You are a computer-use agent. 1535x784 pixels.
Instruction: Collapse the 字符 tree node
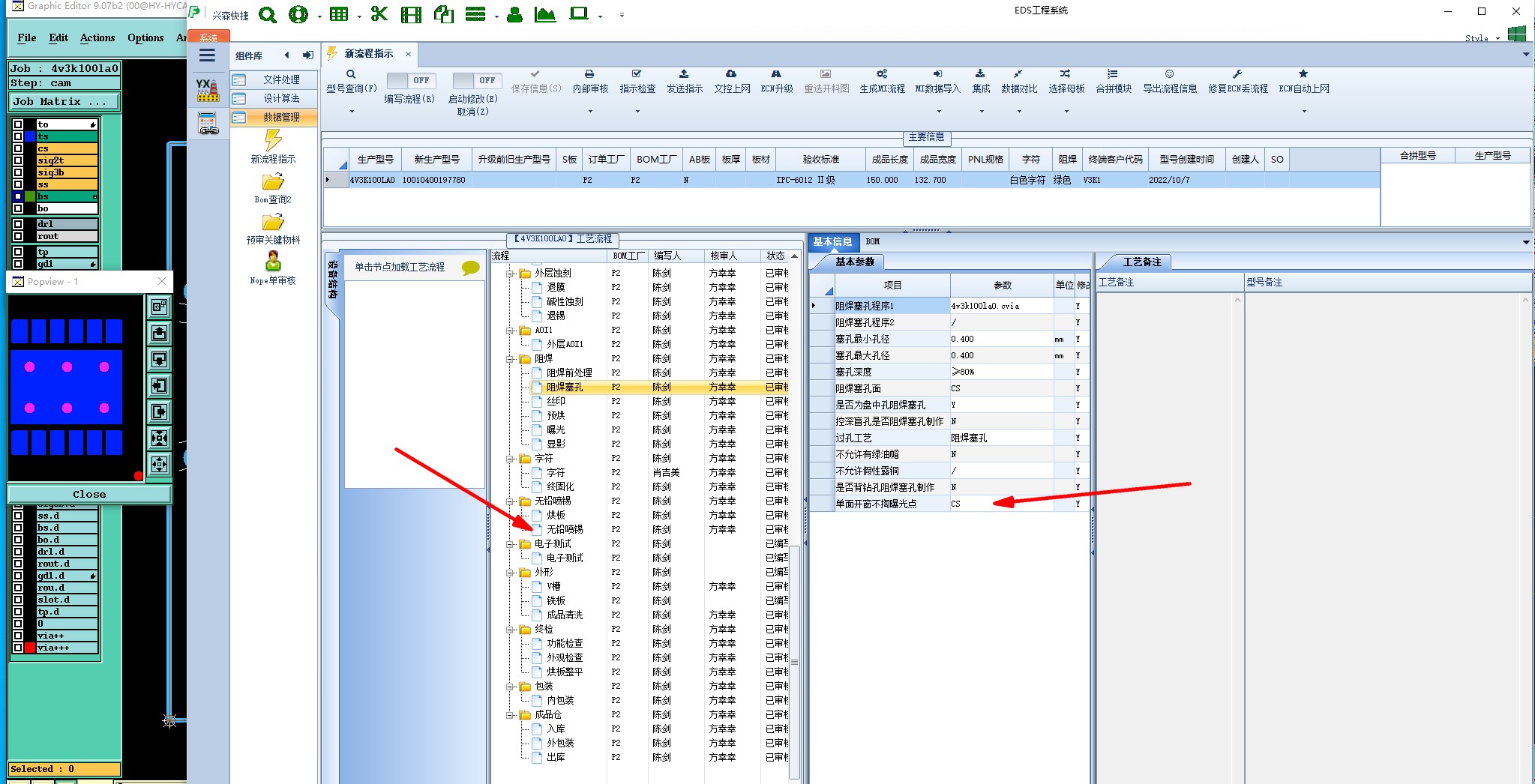coord(511,459)
